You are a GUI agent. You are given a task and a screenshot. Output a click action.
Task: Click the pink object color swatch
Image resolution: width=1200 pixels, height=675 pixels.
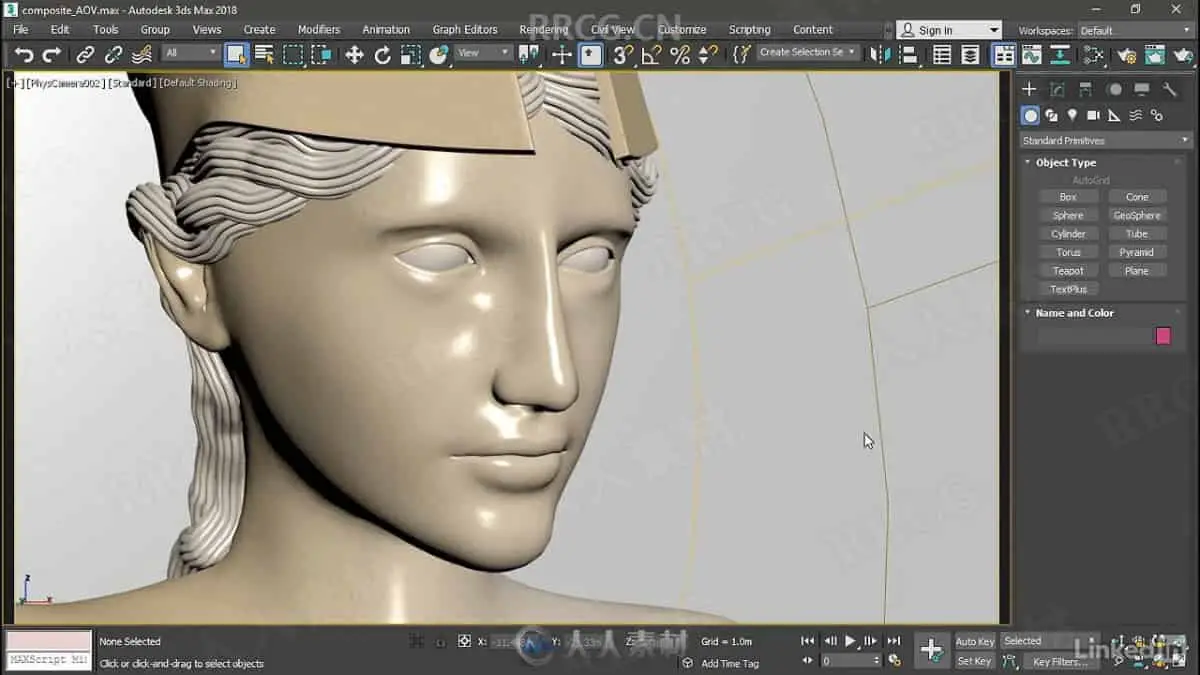pos(1163,336)
